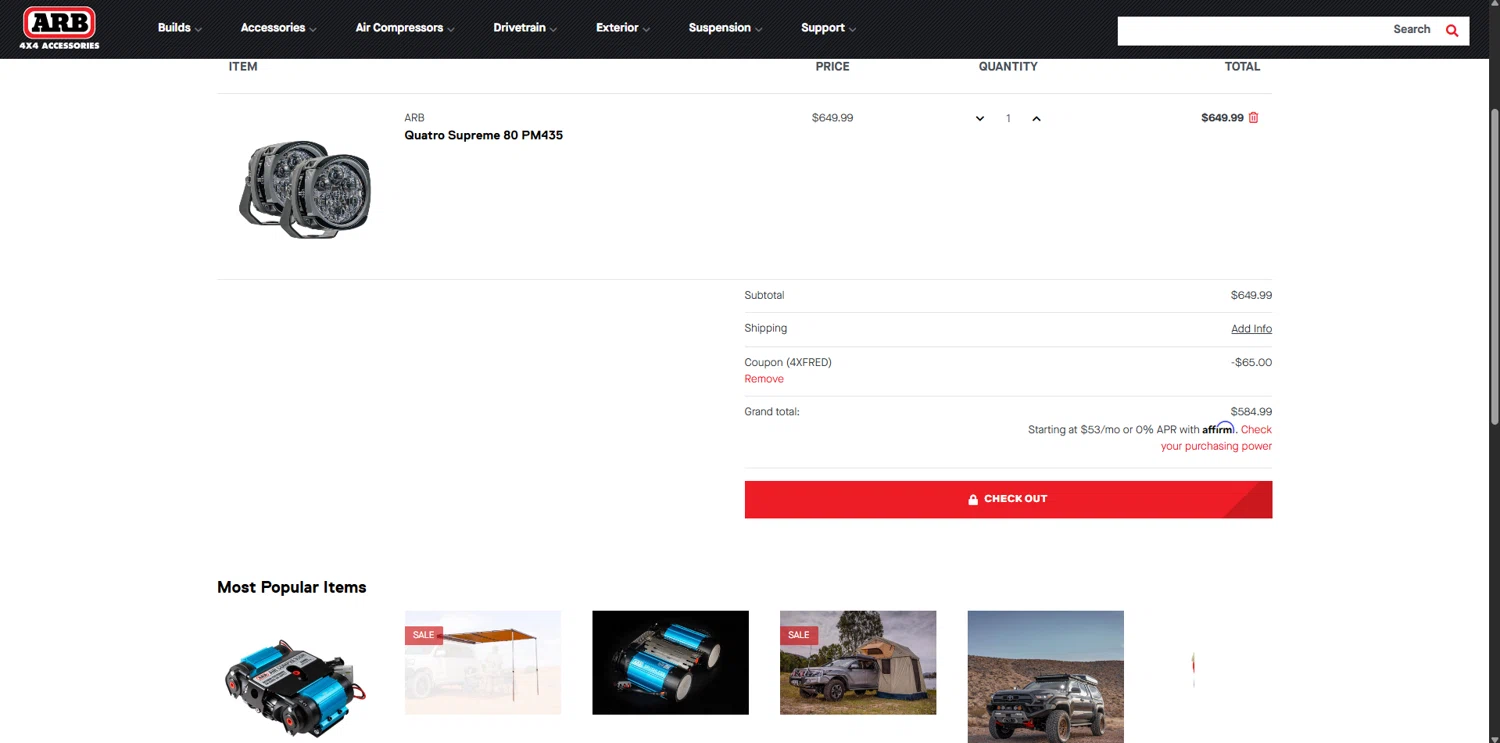Open the vehicle tent popular item on sale
Viewport: 1500px width, 743px height.
(858, 662)
